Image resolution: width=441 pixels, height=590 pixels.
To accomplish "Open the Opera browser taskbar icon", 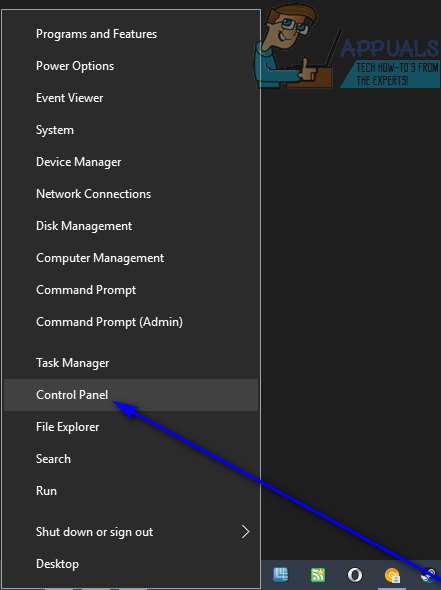I will coord(354,575).
